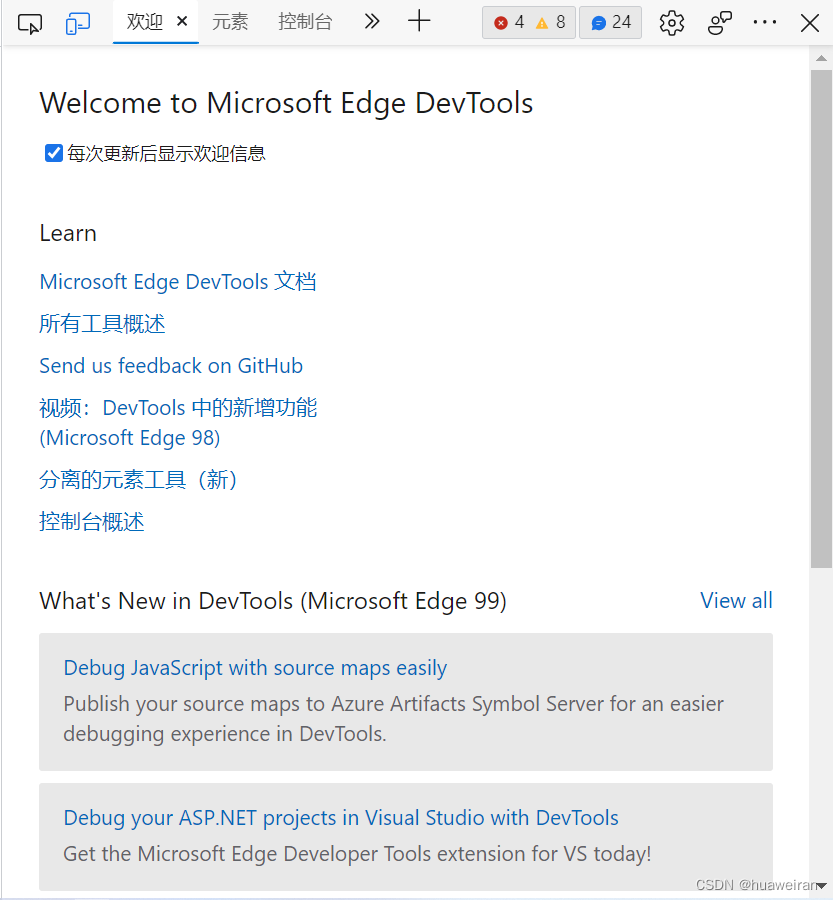833x900 pixels.
Task: Select the inspect element picker icon
Action: pyautogui.click(x=30, y=22)
